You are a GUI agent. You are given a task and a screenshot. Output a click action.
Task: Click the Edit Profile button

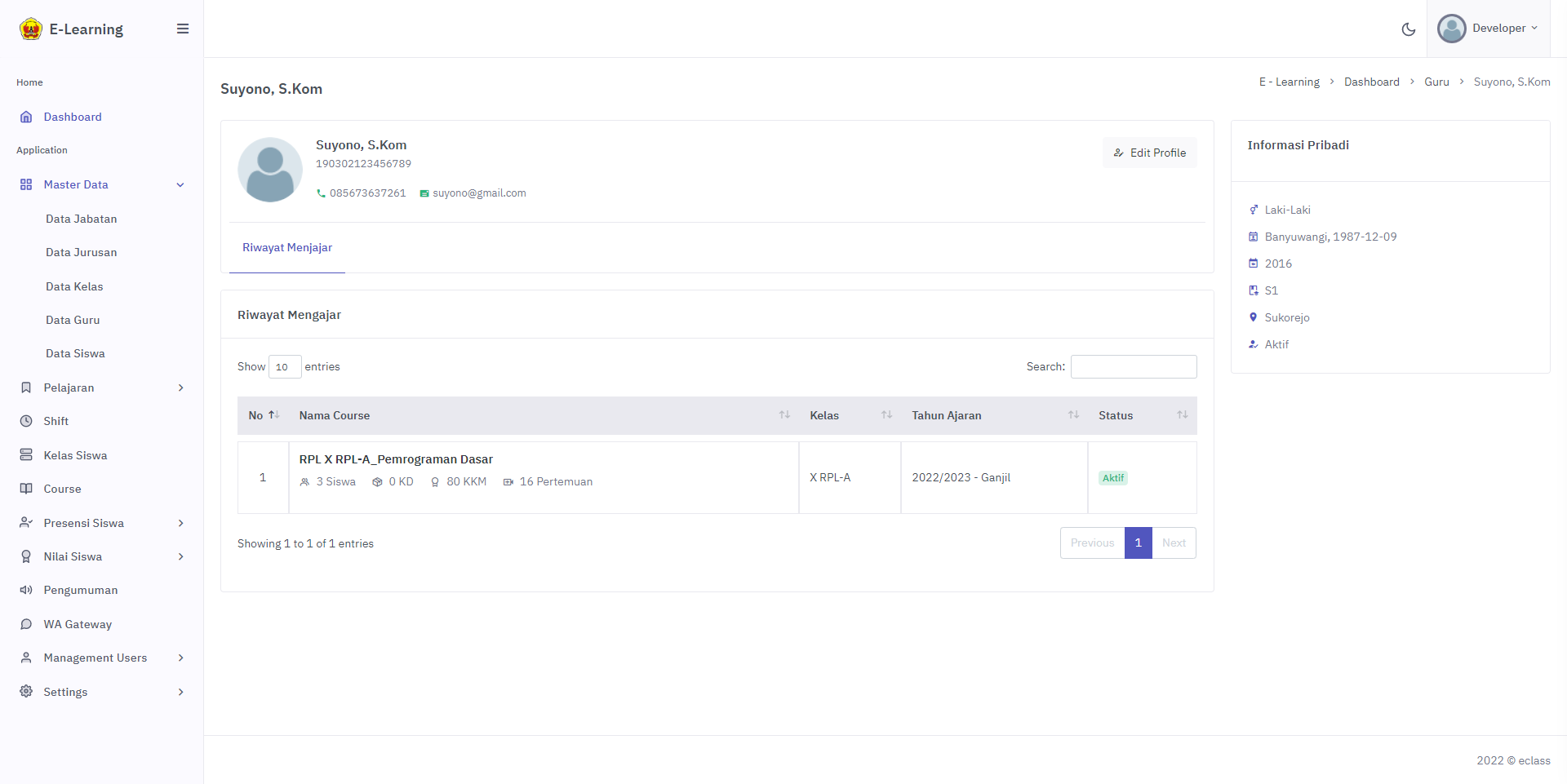[1149, 153]
